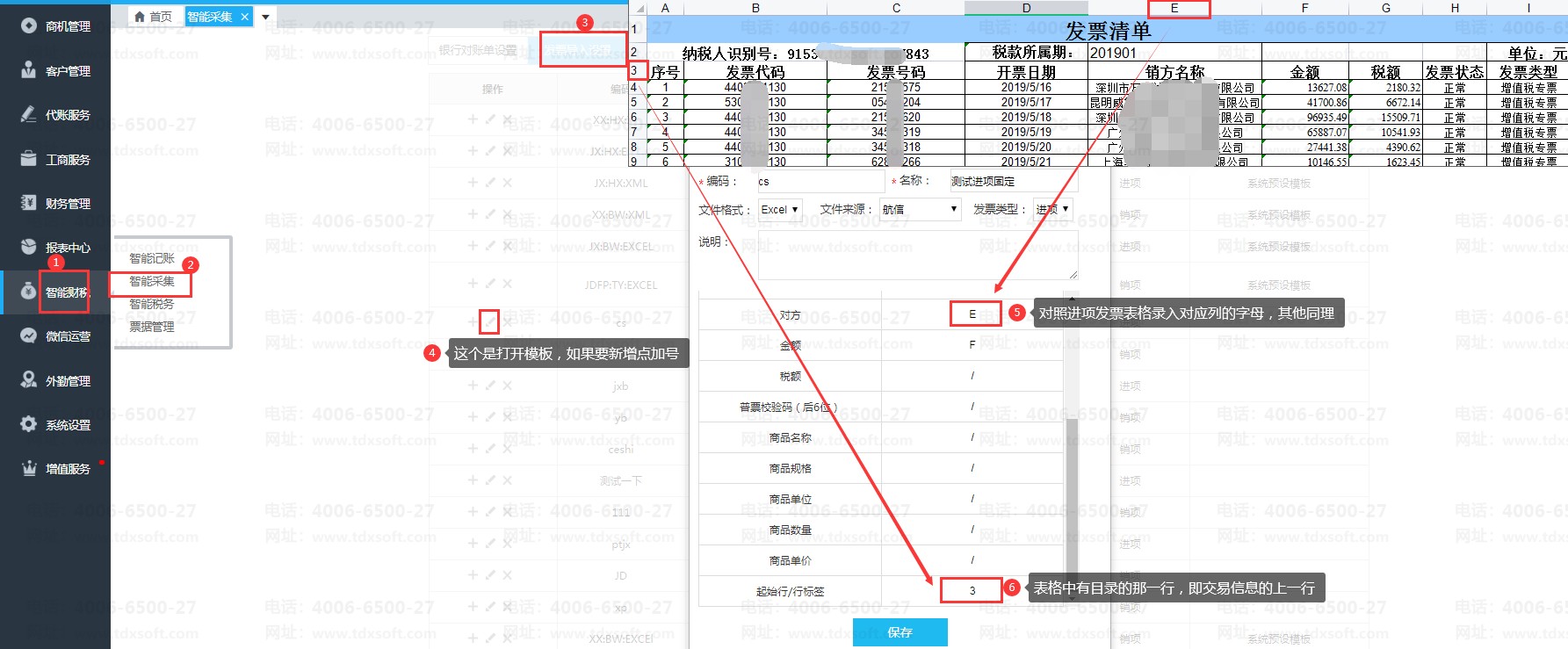The image size is (1568, 649).
Task: Click the 起始行/行标签 value field
Action: pyautogui.click(x=972, y=591)
